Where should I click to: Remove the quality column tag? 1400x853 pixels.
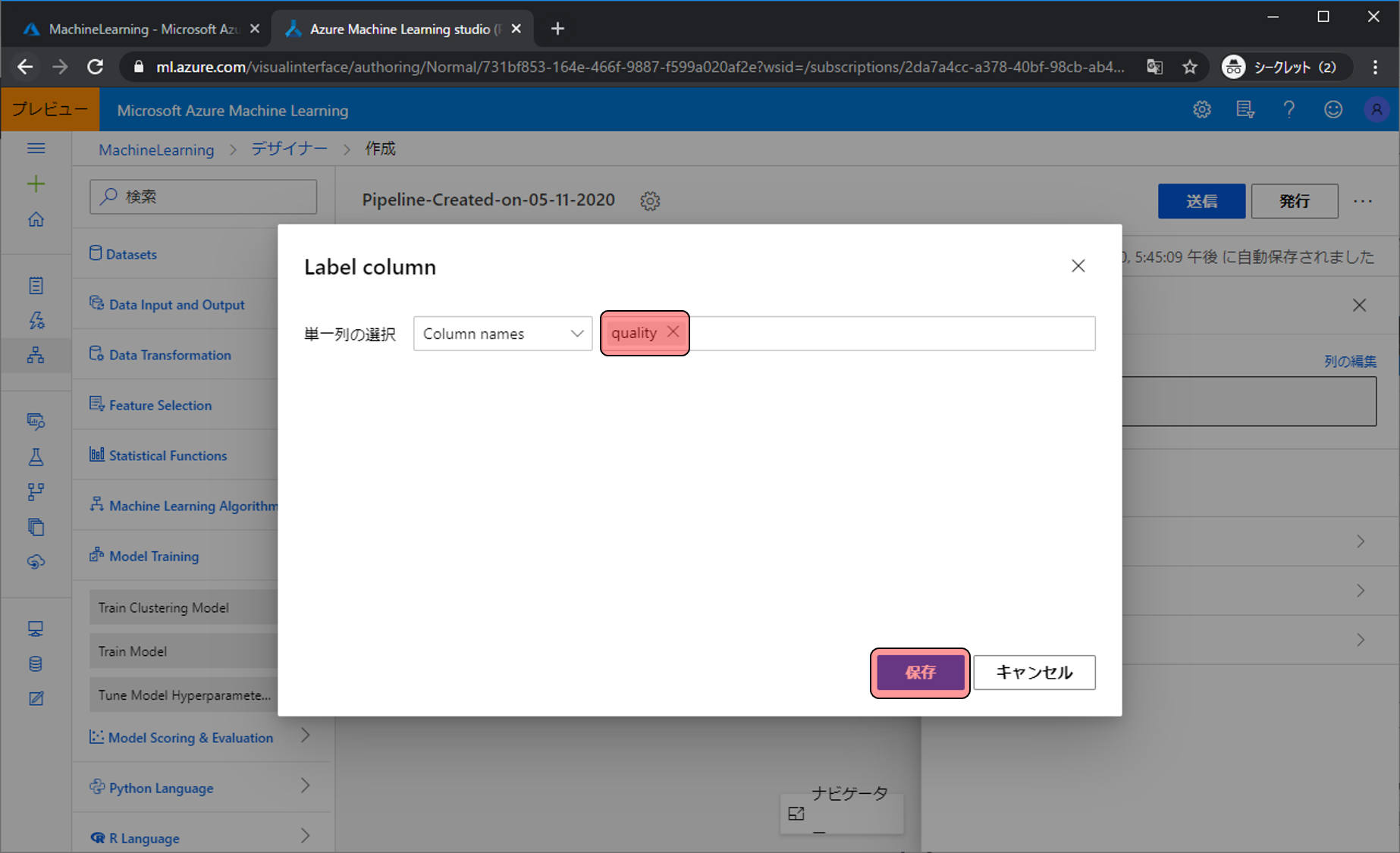pyautogui.click(x=673, y=332)
